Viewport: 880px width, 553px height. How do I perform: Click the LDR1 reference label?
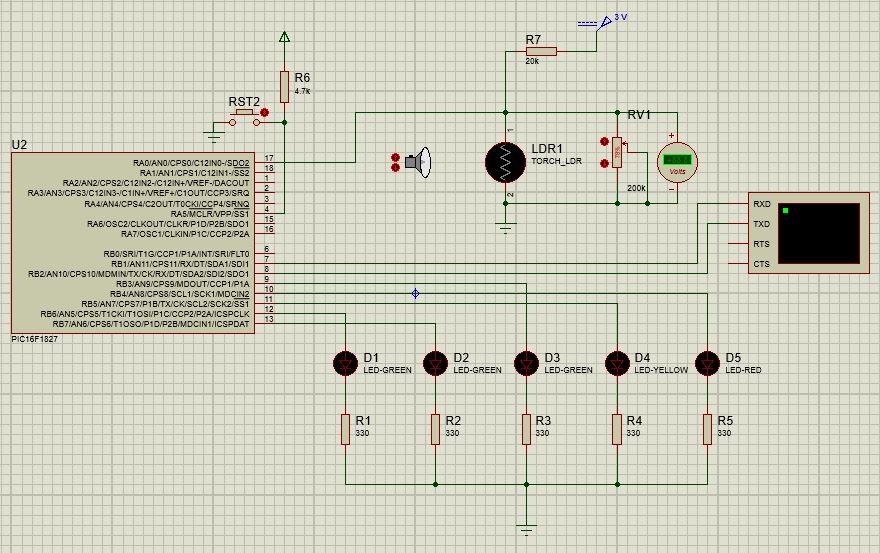547,149
